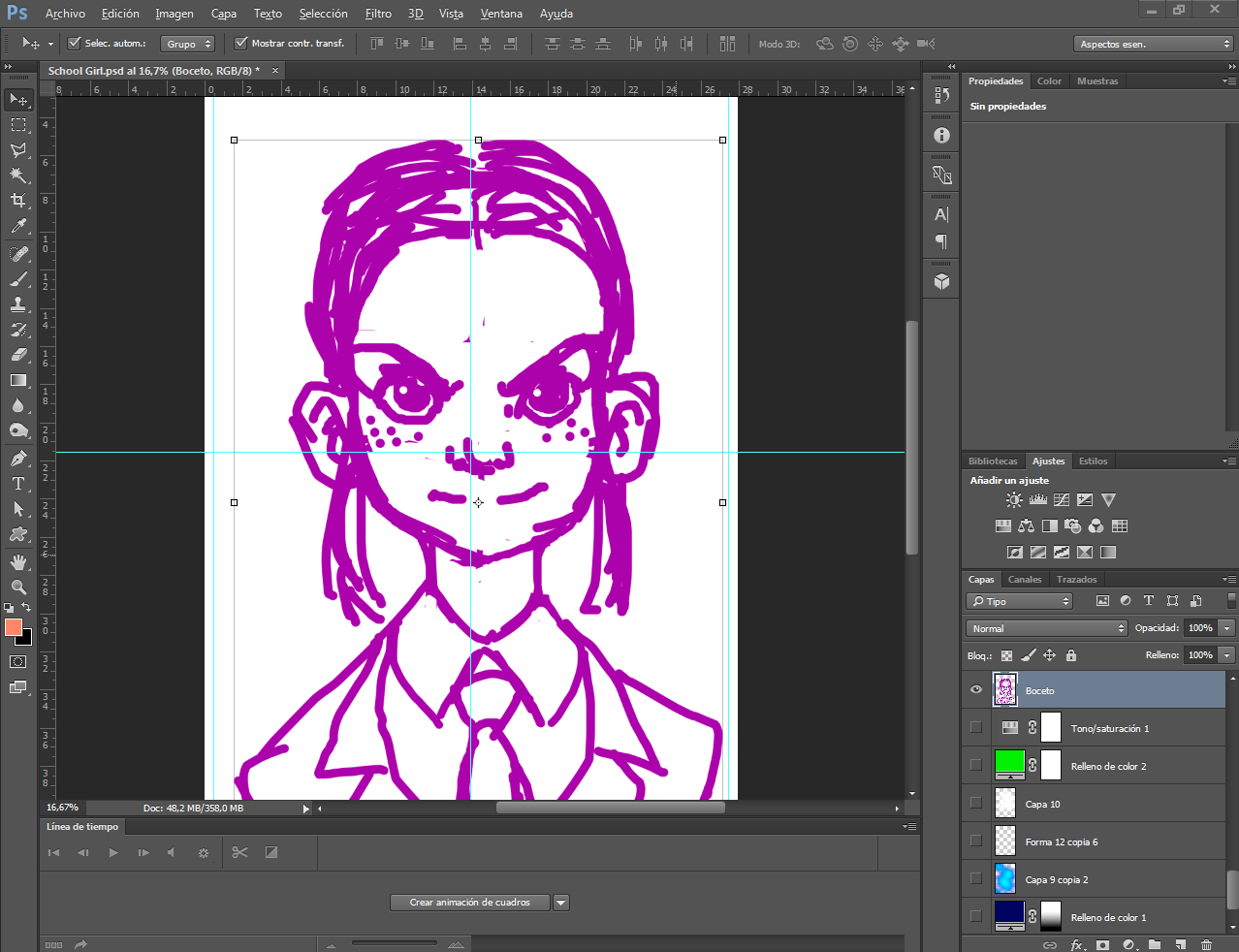Open the Relleno slider dropdown arrow
This screenshot has height=952, width=1239.
1227,655
